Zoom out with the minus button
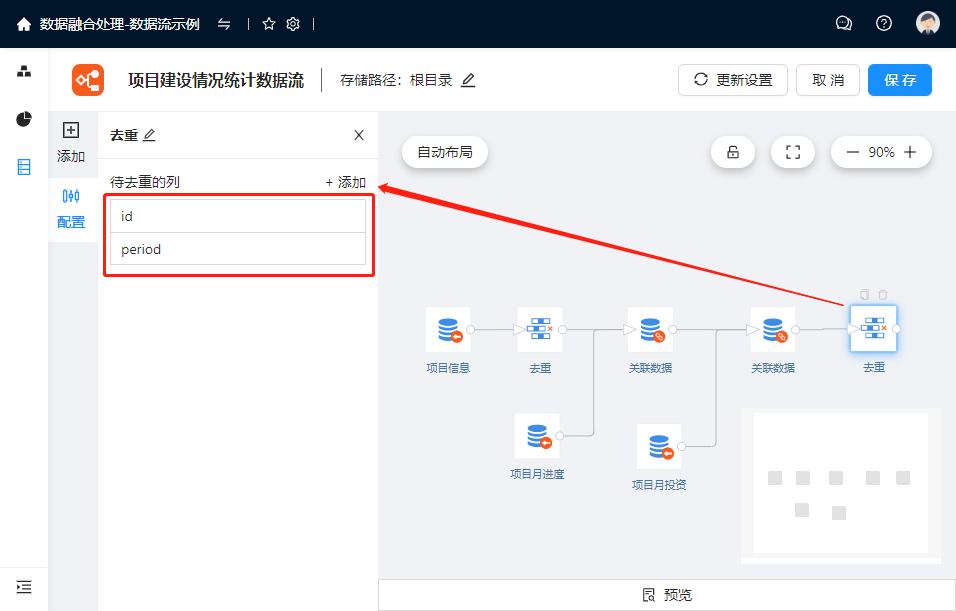 click(853, 152)
